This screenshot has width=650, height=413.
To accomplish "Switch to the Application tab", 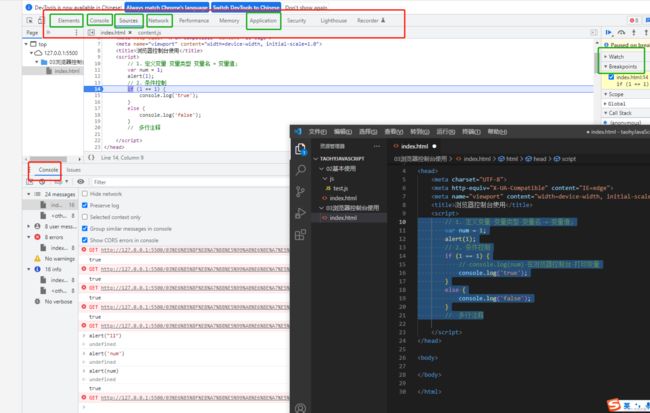I will coord(263,20).
